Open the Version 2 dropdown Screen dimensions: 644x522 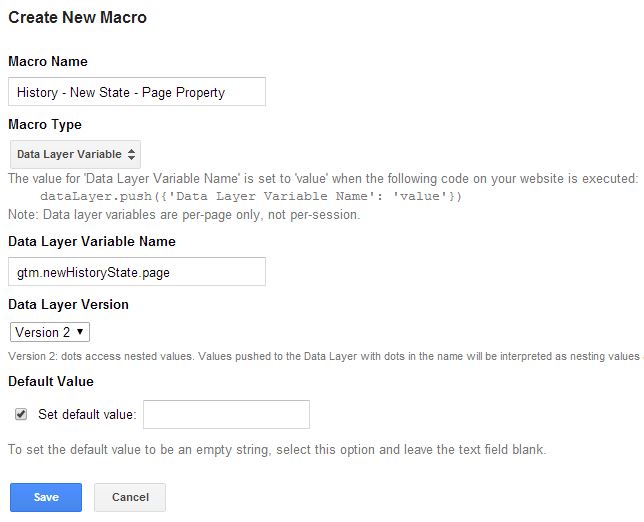click(x=50, y=332)
